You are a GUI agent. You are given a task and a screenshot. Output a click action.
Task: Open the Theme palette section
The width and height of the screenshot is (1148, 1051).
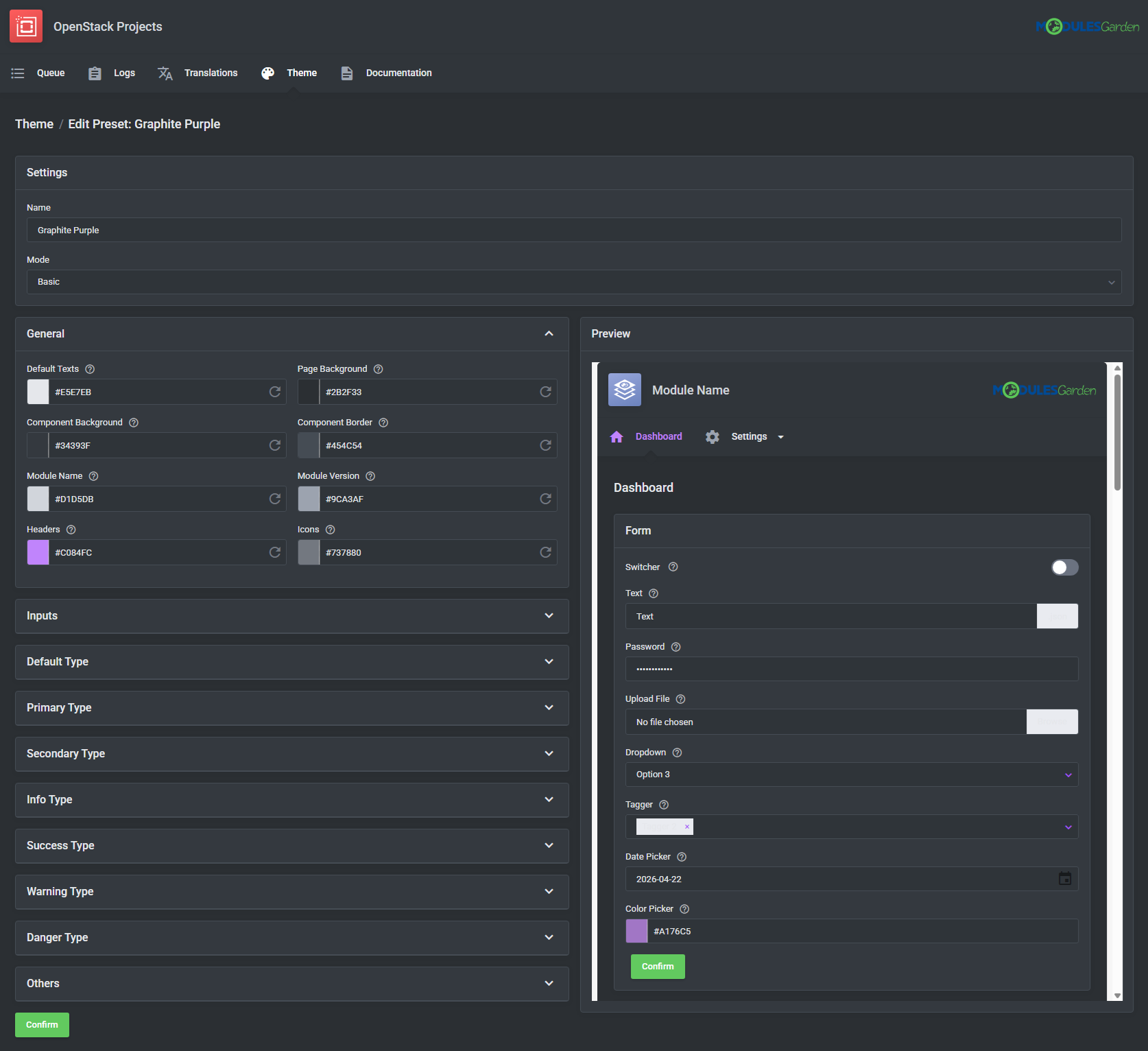coord(301,73)
